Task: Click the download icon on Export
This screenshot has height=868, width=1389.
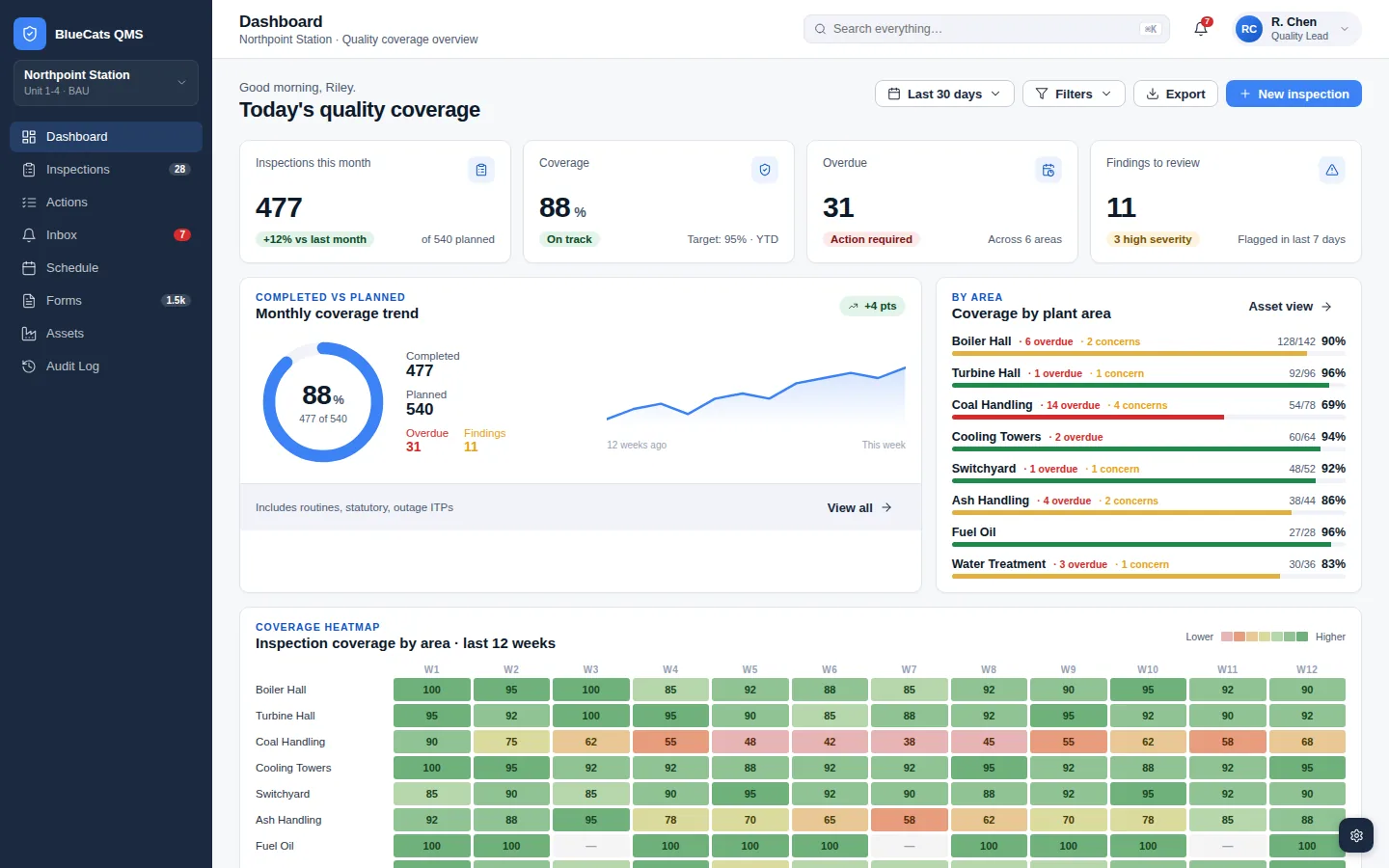Action: pos(1153,94)
